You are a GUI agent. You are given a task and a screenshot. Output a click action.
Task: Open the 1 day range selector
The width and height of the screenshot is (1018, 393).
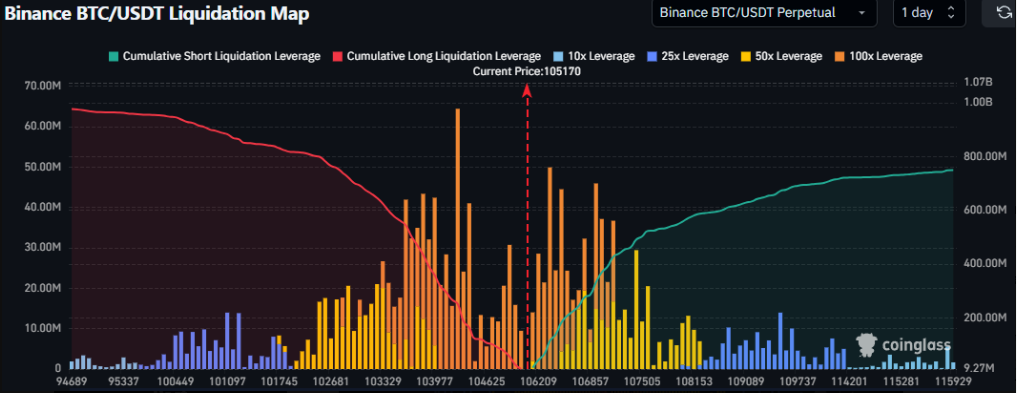(929, 12)
